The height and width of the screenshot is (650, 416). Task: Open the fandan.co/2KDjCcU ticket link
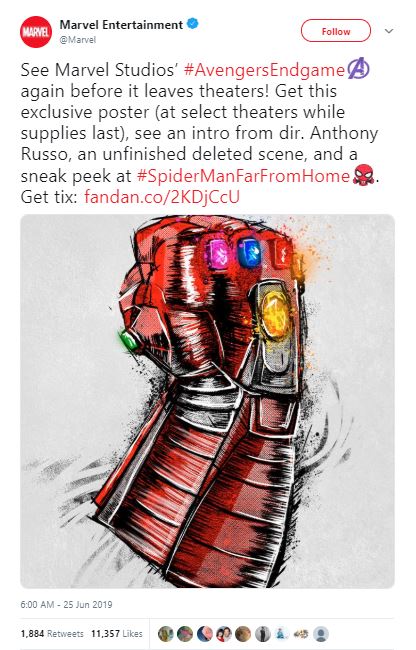[x=162, y=197]
